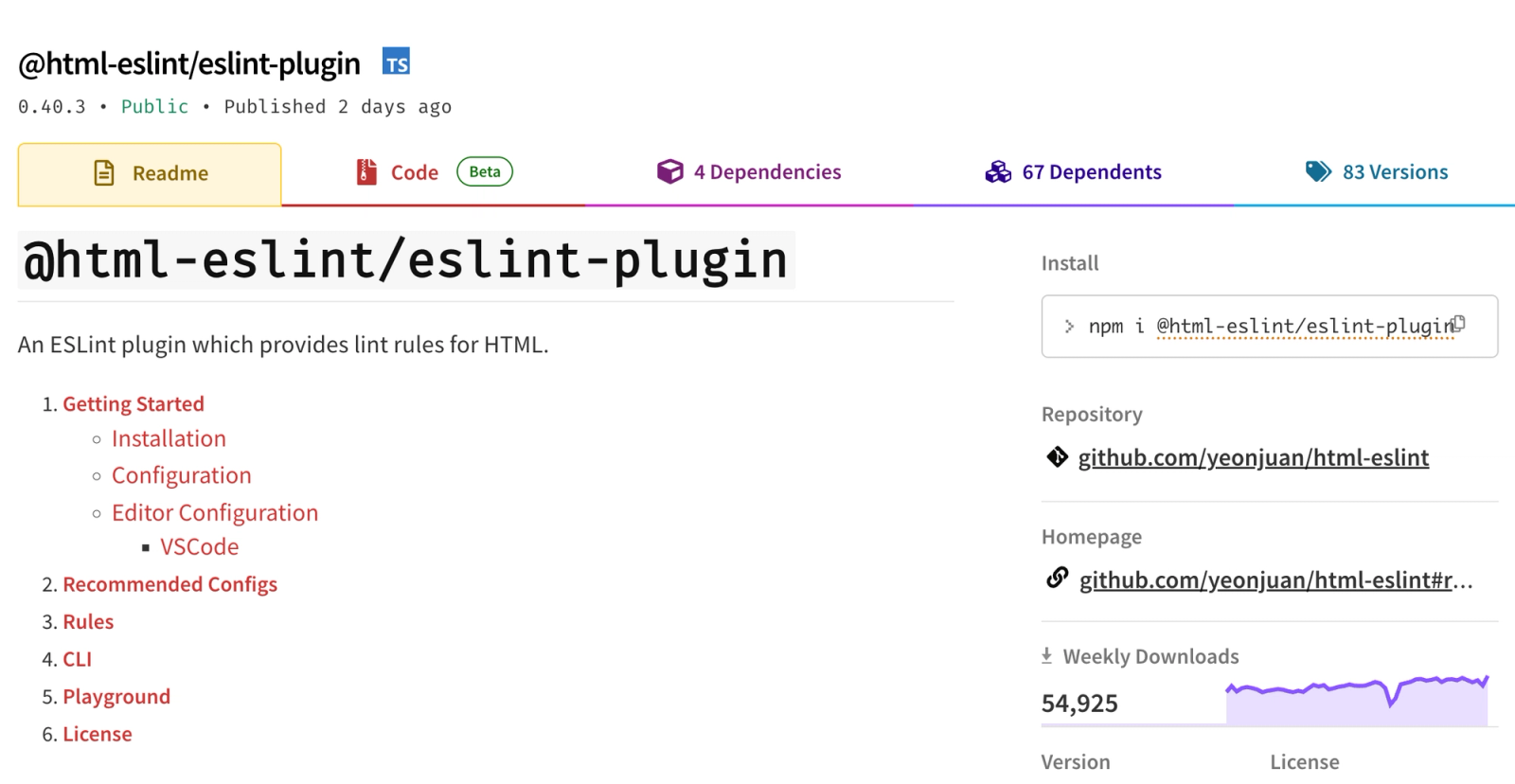
Task: Open the homepage github.com/yeonjuan/html-eslint#r… link
Action: [1276, 579]
